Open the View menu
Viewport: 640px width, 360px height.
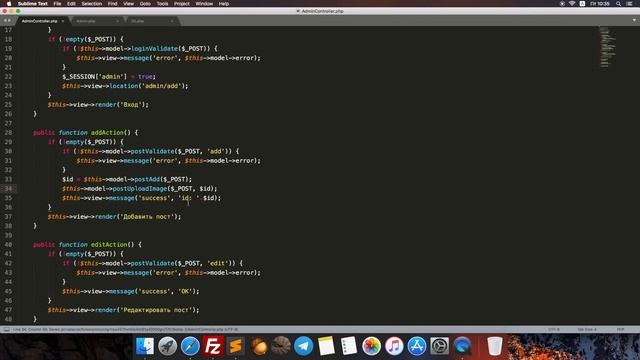[x=129, y=4]
